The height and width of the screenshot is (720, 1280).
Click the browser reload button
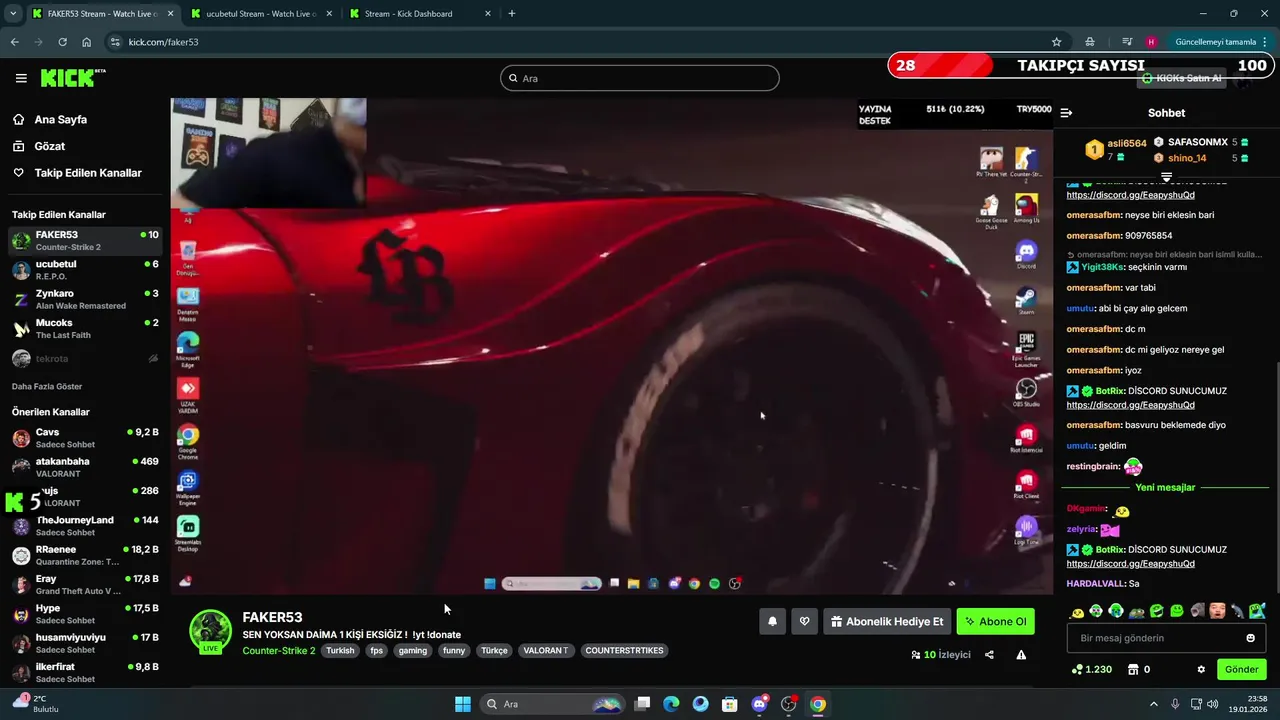(62, 42)
